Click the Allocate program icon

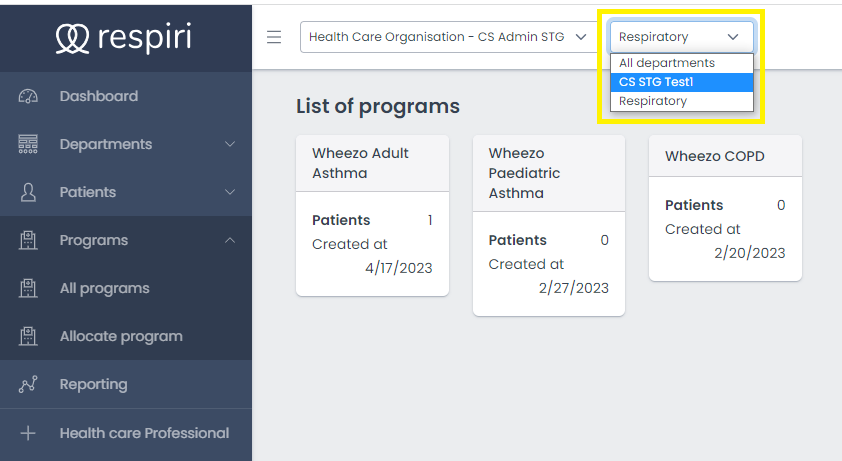pos(28,336)
